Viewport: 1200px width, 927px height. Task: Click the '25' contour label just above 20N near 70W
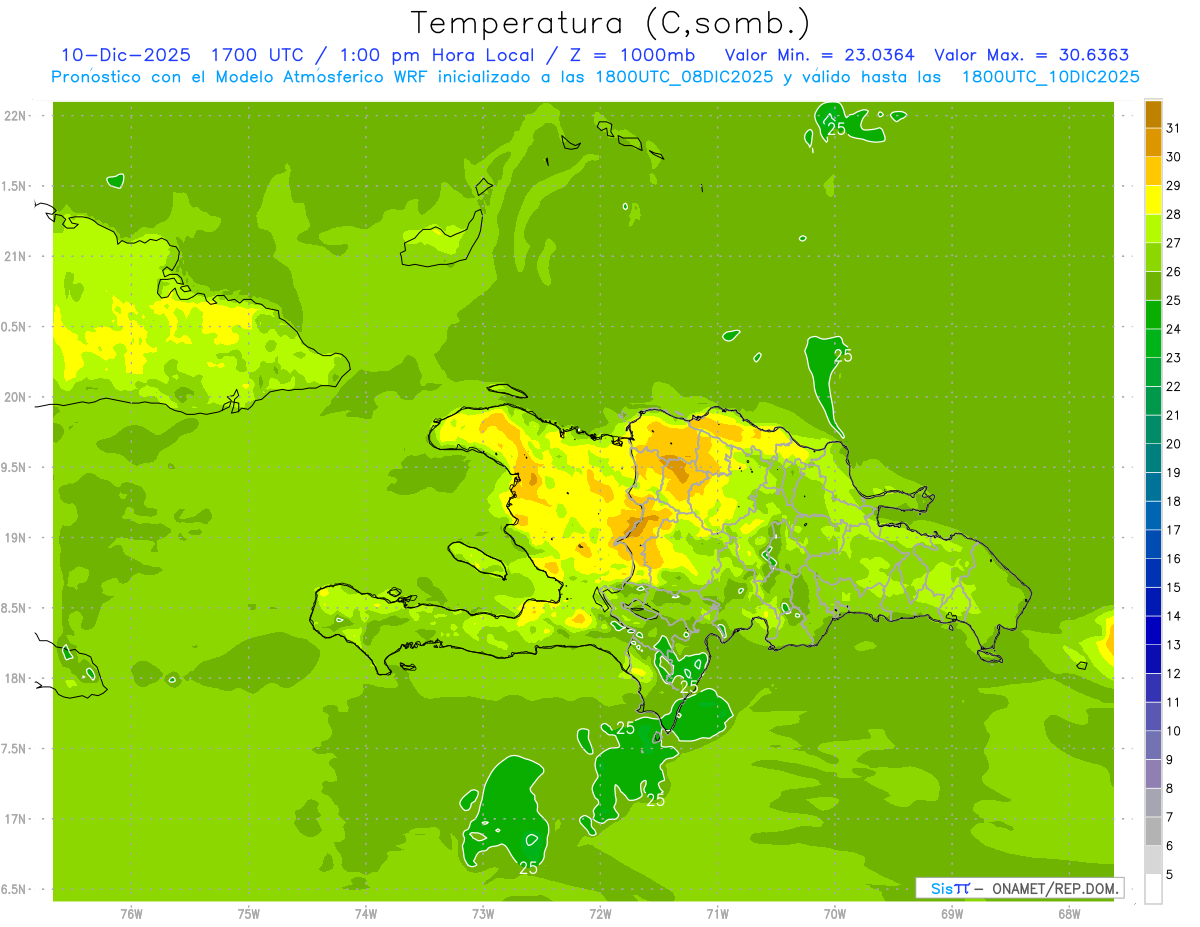[x=843, y=355]
